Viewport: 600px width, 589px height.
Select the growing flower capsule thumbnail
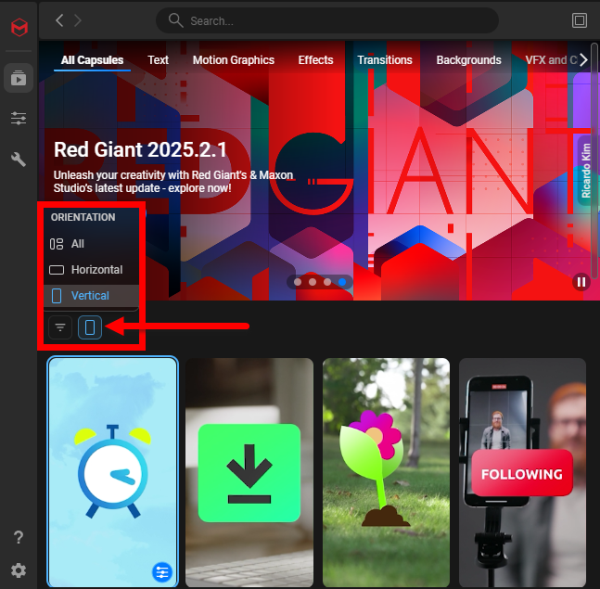(x=386, y=473)
